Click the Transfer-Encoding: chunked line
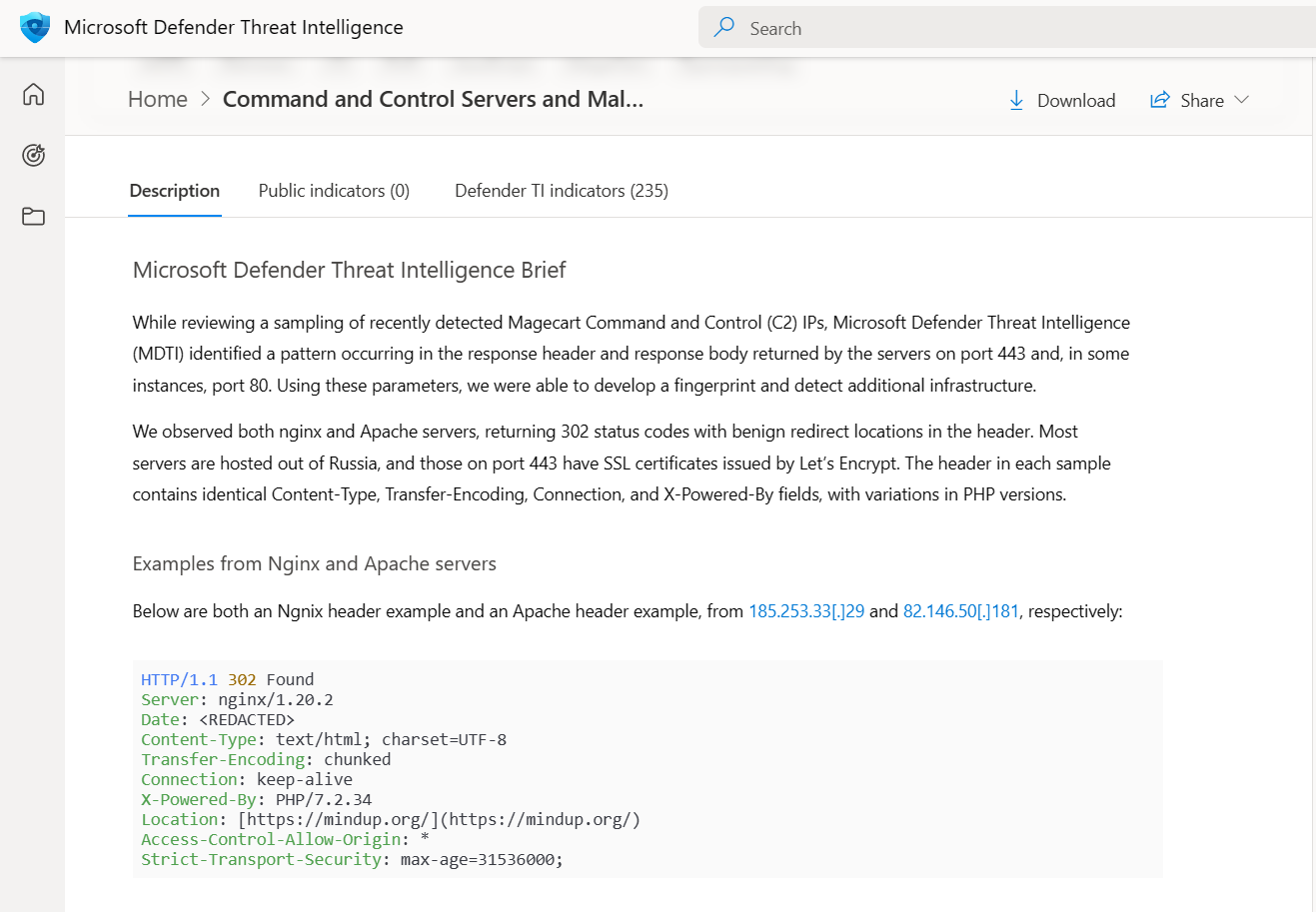Viewport: 1316px width, 912px height. (x=266, y=759)
